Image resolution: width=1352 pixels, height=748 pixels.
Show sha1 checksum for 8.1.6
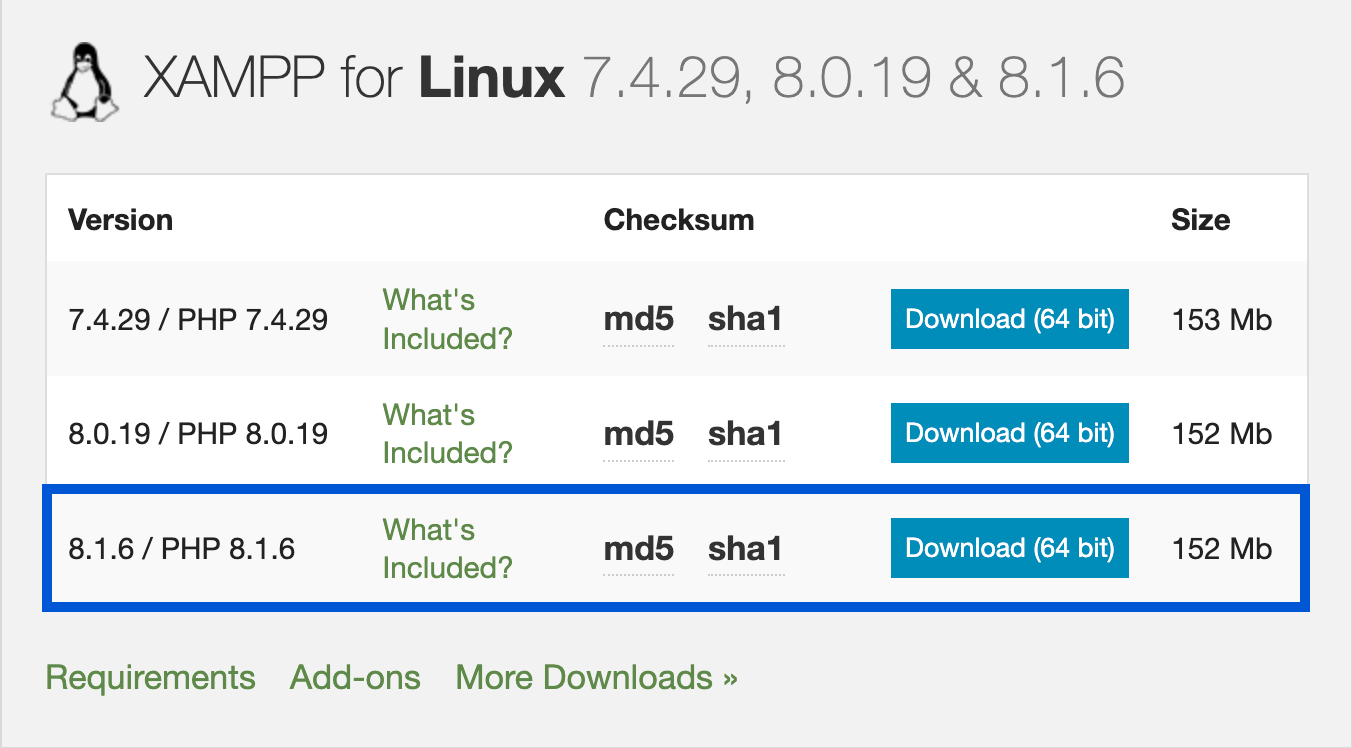[745, 549]
